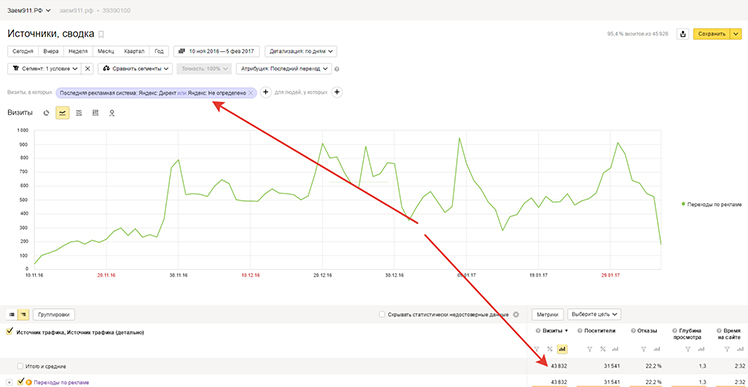
Task: Select the Квартал period tab
Action: (x=134, y=51)
